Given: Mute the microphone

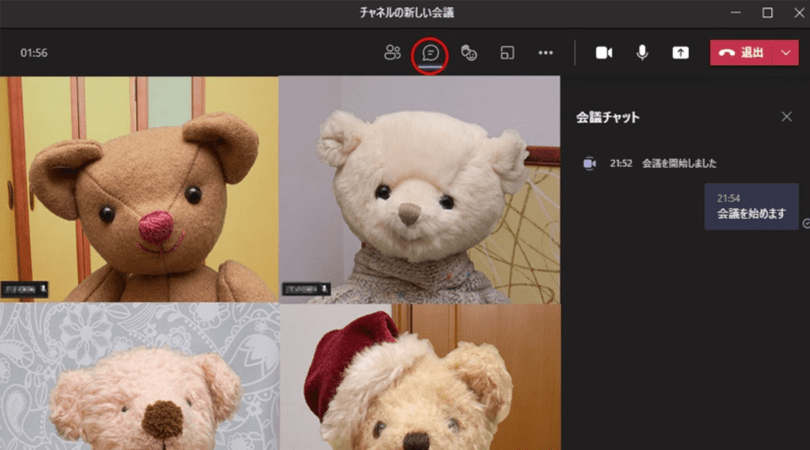Looking at the screenshot, I should pyautogui.click(x=642, y=53).
